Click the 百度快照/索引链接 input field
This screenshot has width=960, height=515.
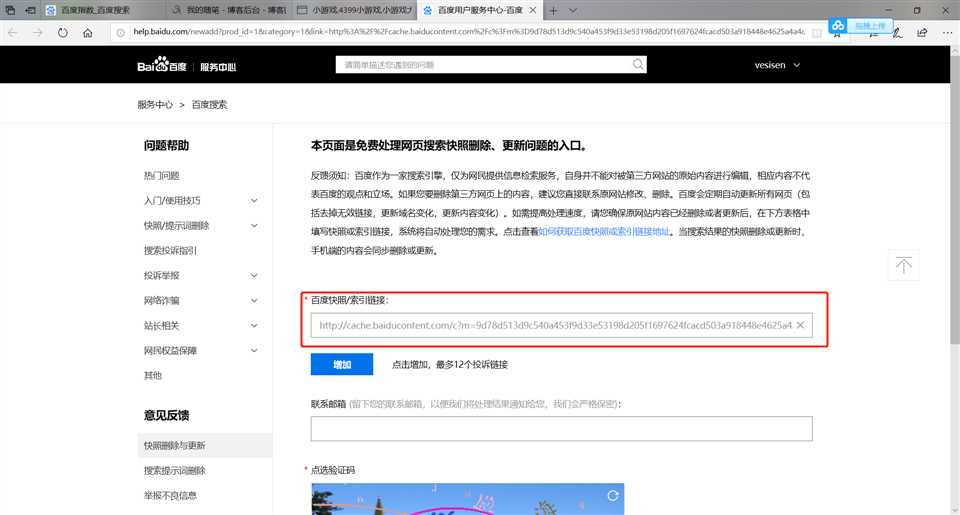(561, 325)
